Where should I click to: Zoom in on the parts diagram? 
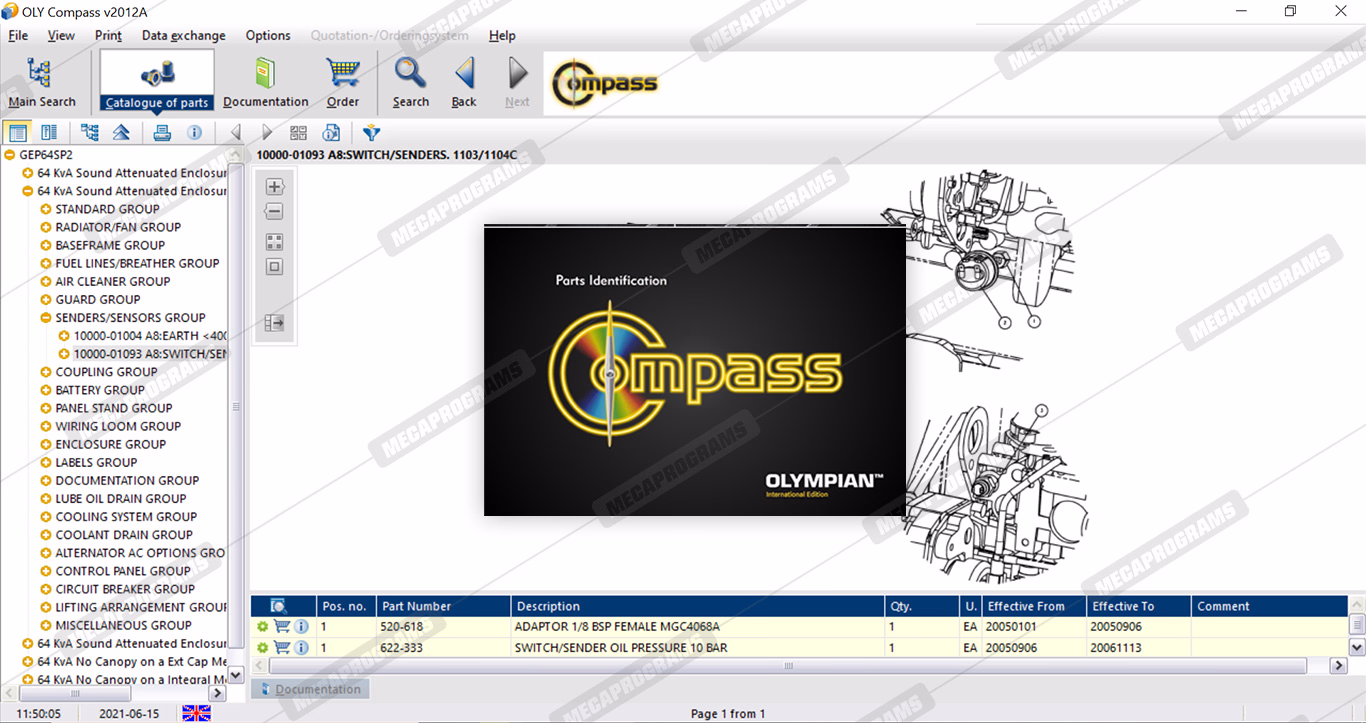pyautogui.click(x=275, y=187)
